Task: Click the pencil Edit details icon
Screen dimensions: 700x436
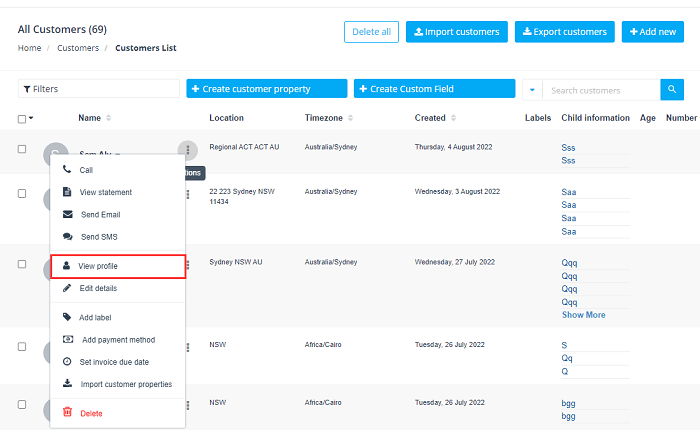Action: pos(67,288)
